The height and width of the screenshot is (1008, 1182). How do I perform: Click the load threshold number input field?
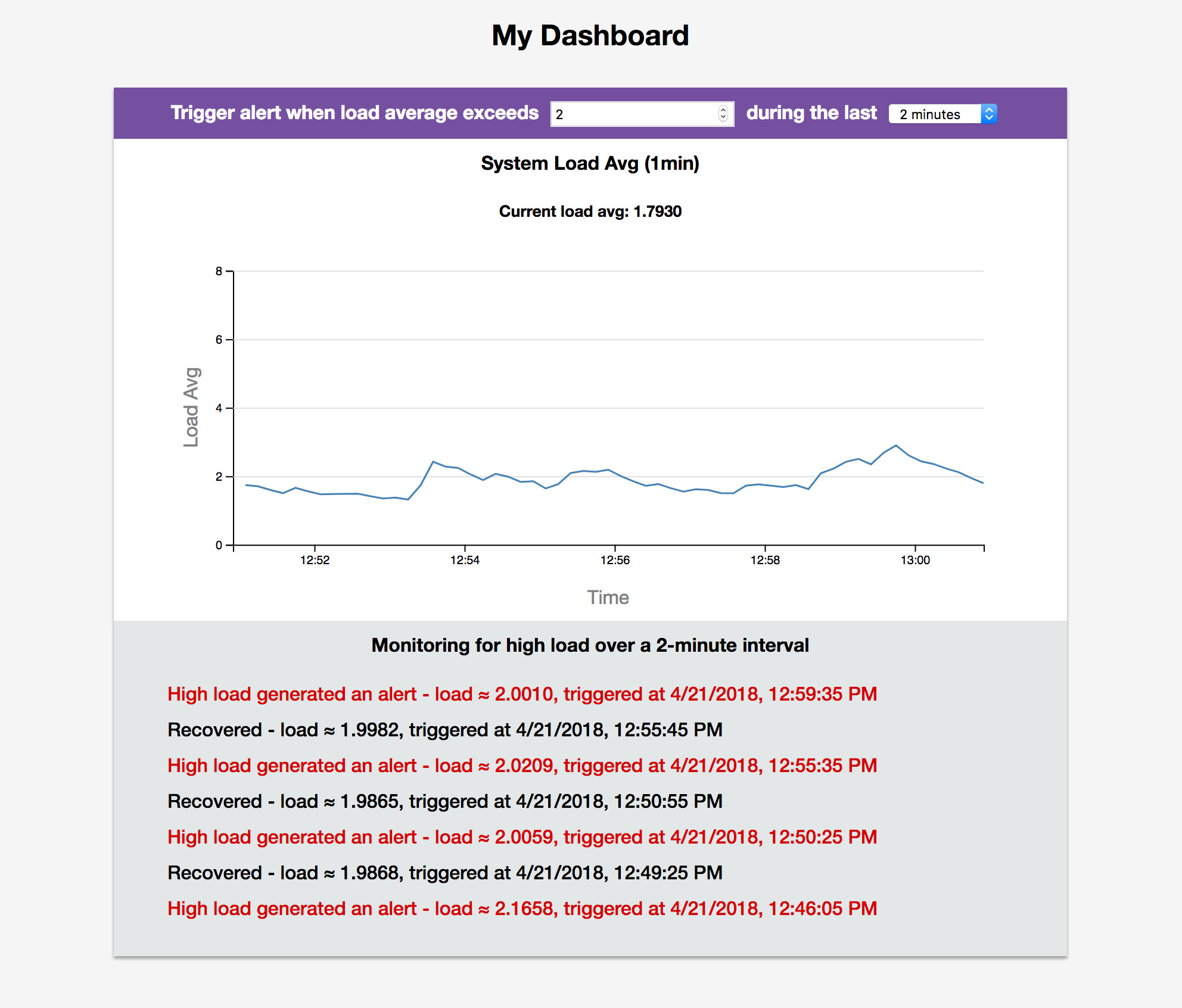(x=632, y=114)
